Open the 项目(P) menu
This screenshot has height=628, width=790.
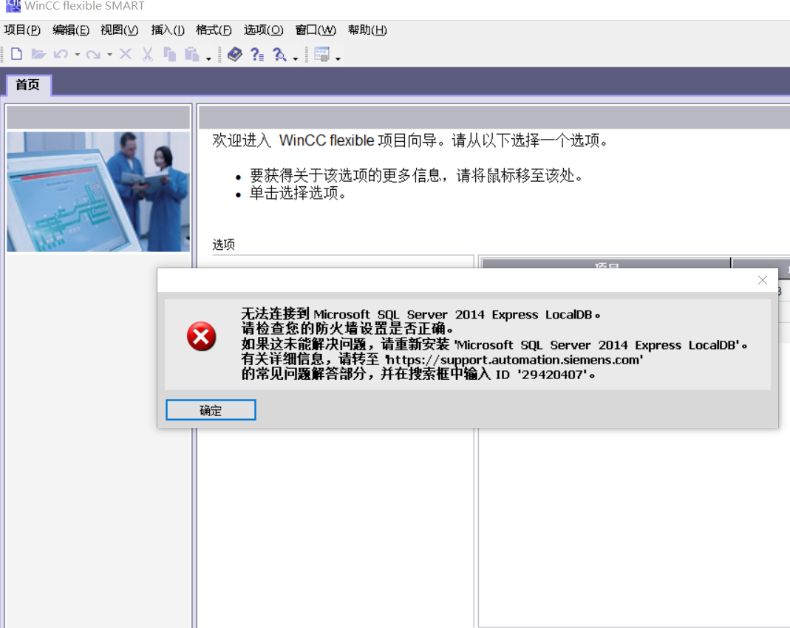(22, 30)
